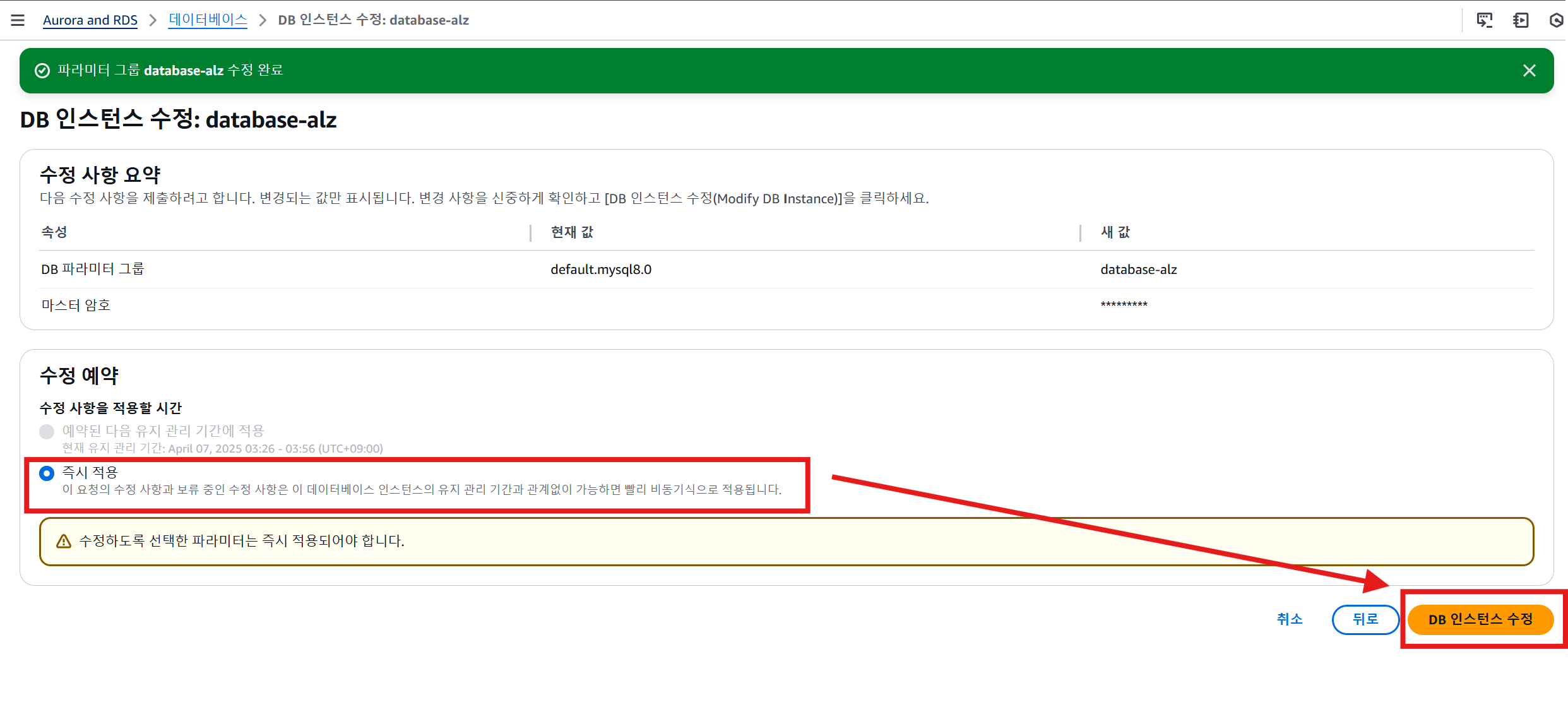Select the 예약된 다음 유지 관리 기간 radio option
This screenshot has width=1568, height=707.
pos(47,432)
